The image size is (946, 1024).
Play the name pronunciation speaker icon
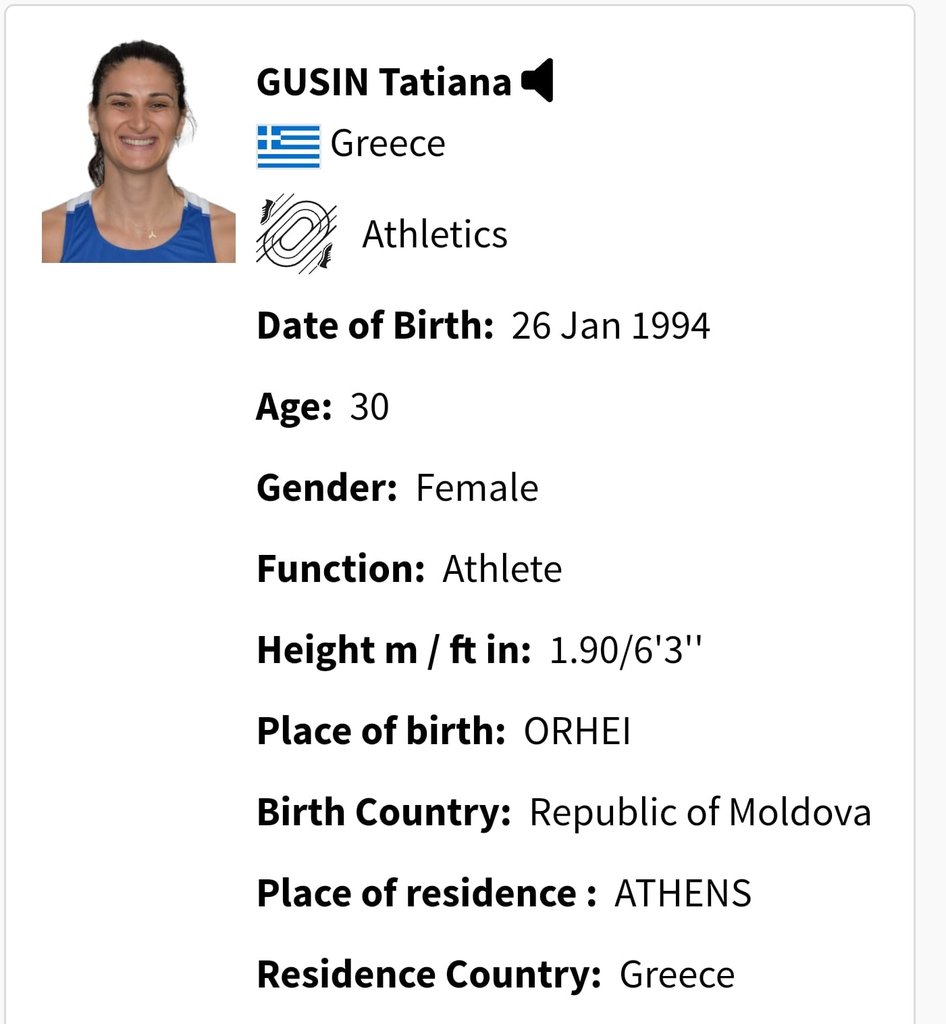(x=537, y=80)
